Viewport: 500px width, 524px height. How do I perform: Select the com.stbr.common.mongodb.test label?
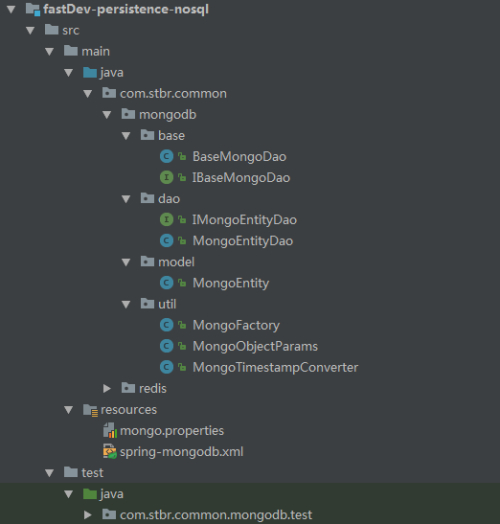point(216,515)
